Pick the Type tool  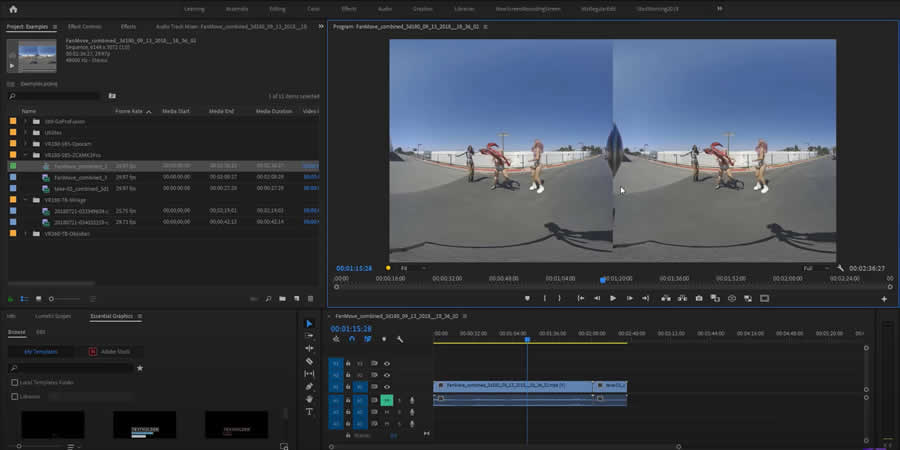coord(309,411)
